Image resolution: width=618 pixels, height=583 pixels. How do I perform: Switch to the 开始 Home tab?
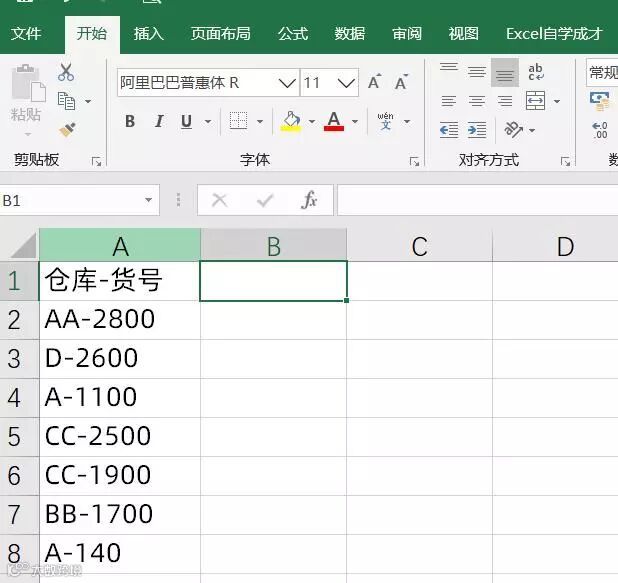(x=92, y=34)
